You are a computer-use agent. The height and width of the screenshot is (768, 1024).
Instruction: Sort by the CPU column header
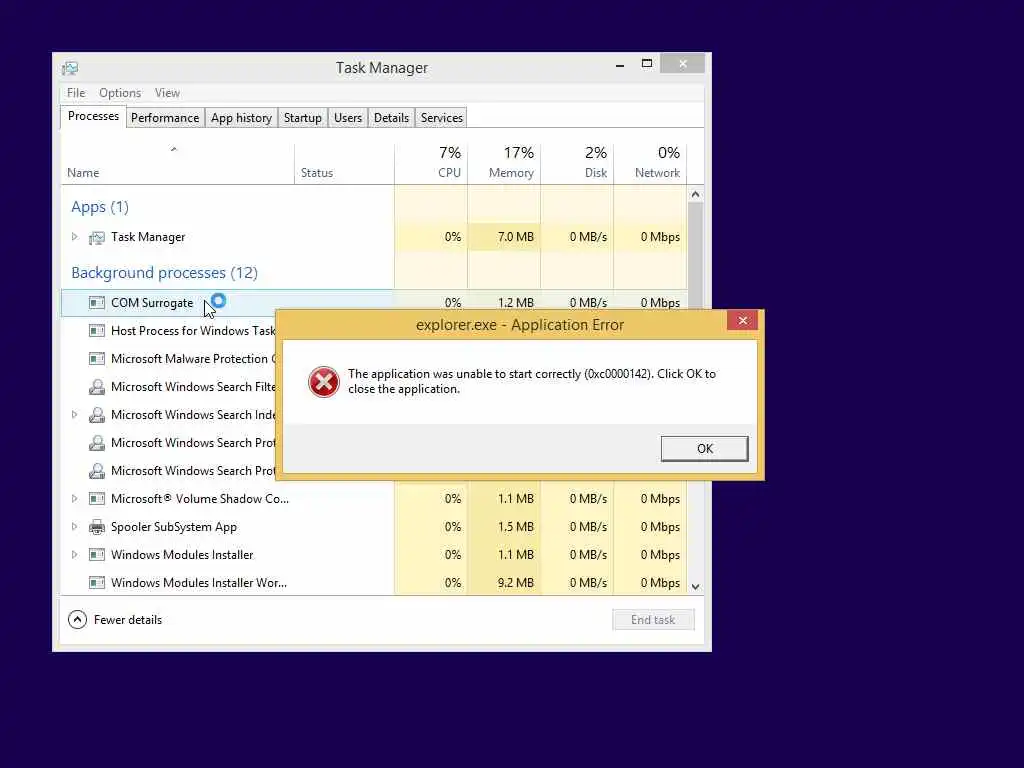tap(431, 164)
